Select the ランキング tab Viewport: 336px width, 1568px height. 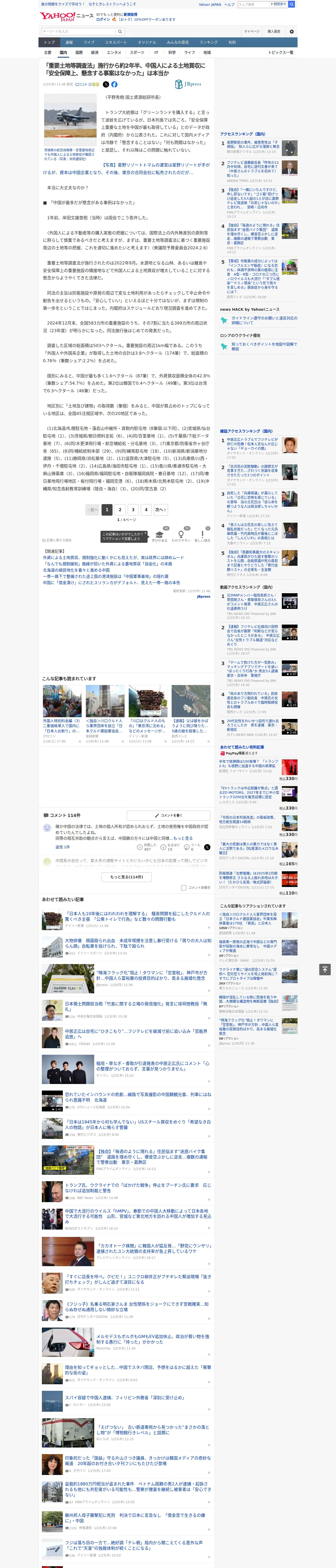point(209,43)
